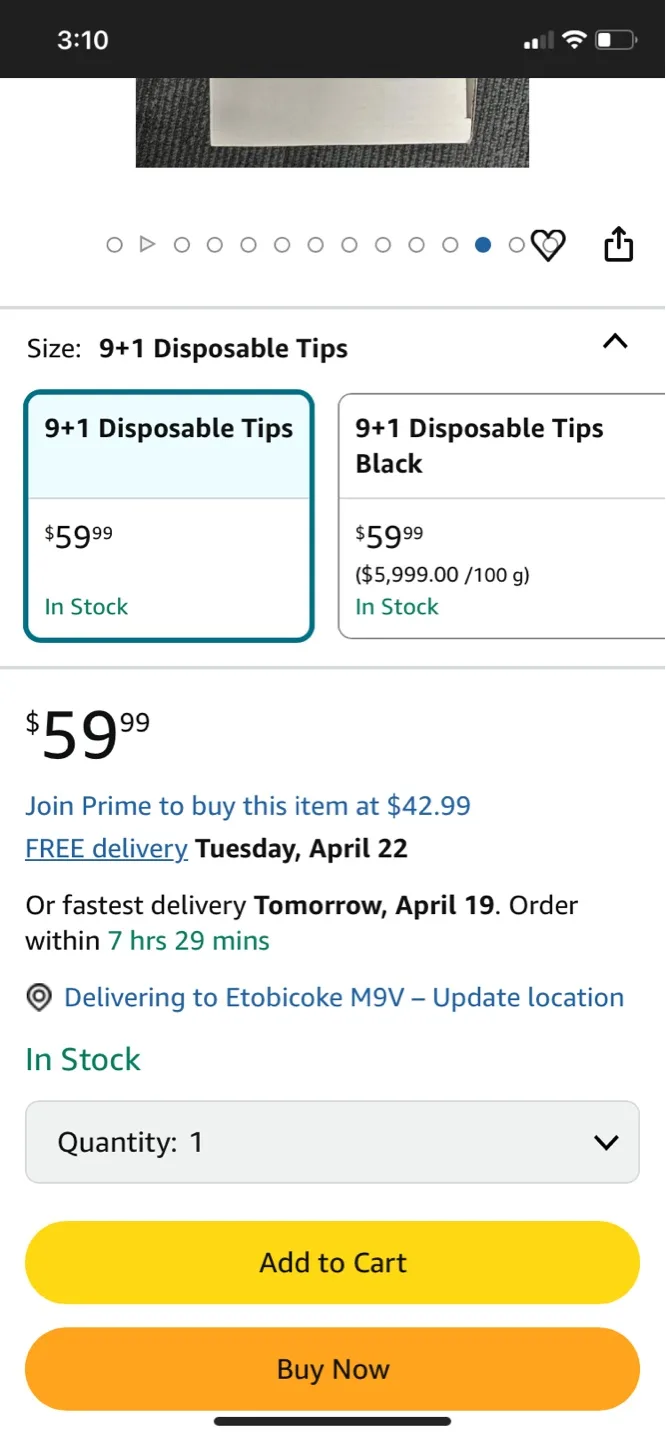Collapse the Size section chevron

pos(615,342)
